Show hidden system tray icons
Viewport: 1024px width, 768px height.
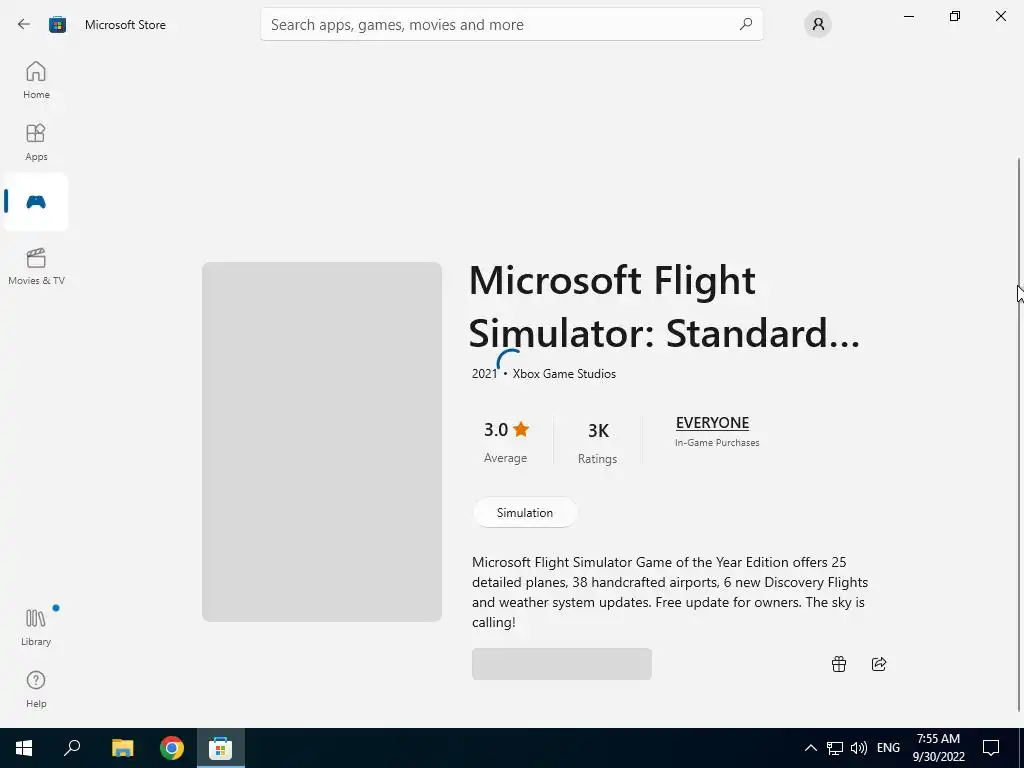point(810,748)
